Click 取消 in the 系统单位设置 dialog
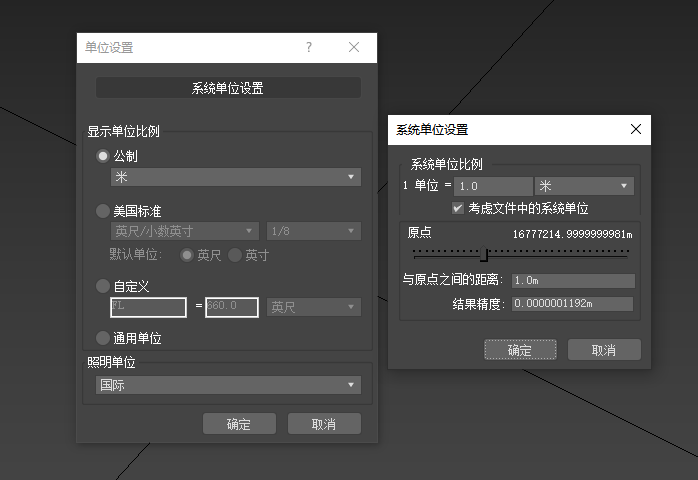698x480 pixels. coord(604,350)
